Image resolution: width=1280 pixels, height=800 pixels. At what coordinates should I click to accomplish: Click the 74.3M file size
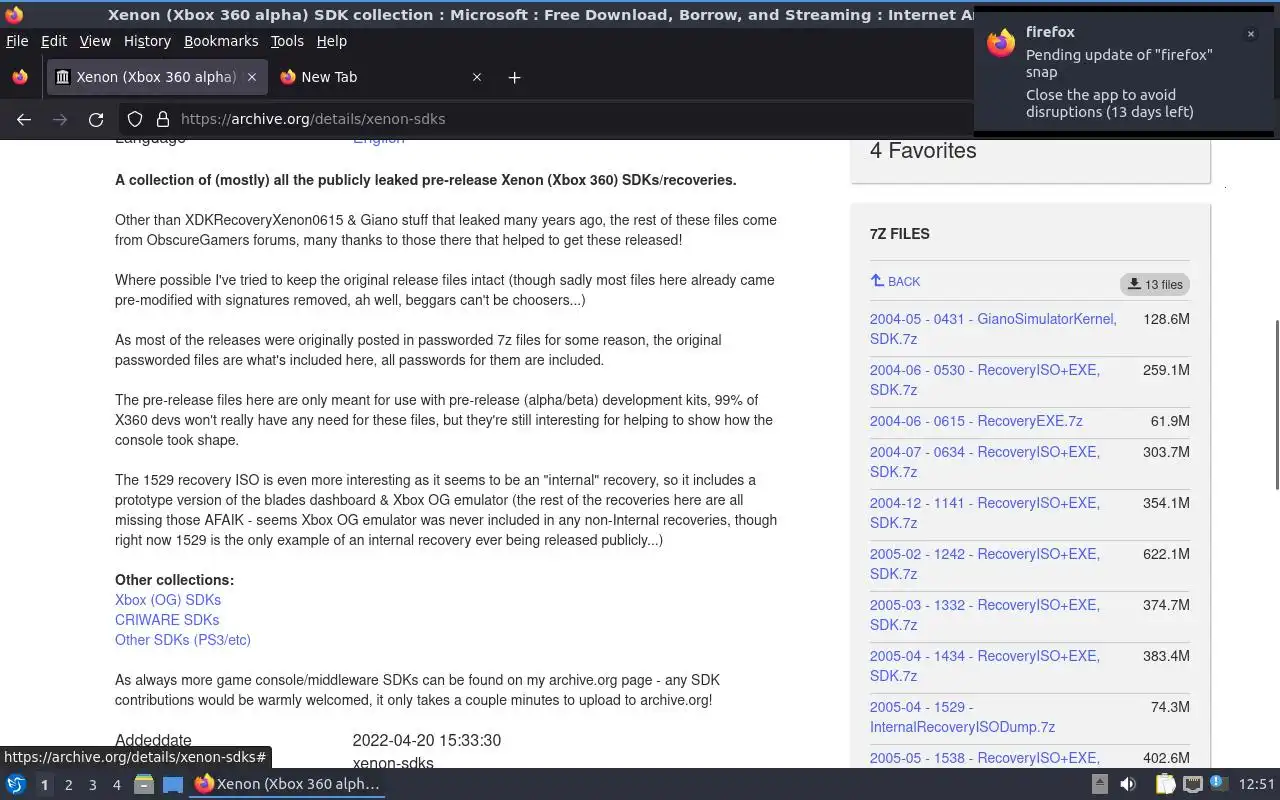tap(1170, 707)
